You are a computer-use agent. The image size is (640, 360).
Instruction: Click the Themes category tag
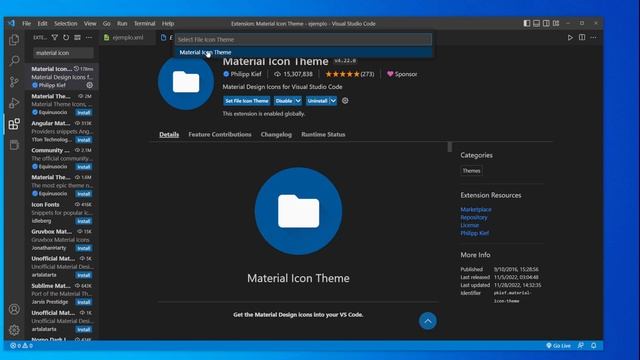pyautogui.click(x=471, y=171)
